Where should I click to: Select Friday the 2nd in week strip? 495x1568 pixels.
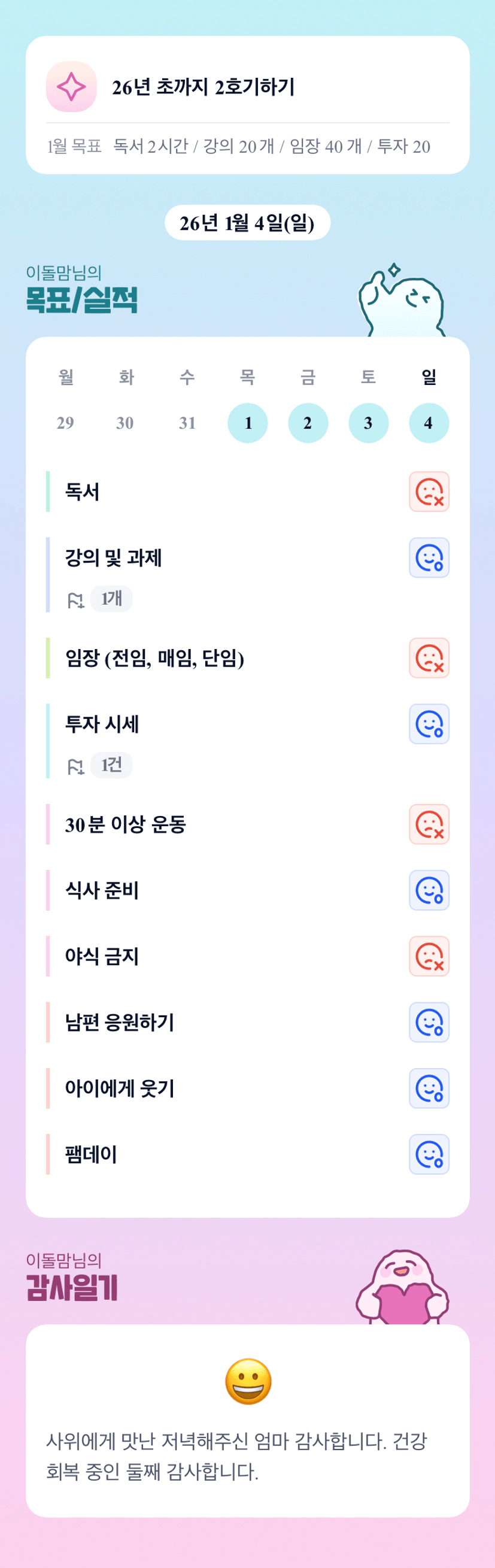[x=308, y=423]
